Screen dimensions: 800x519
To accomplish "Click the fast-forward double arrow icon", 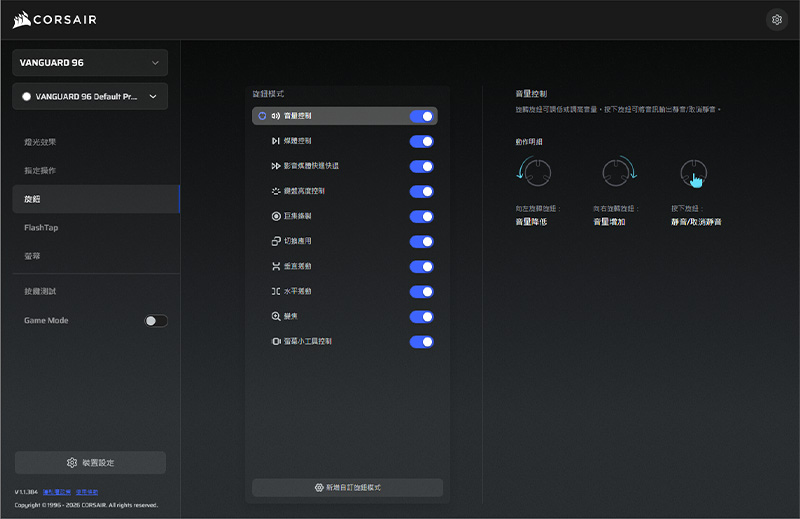I will (x=275, y=166).
